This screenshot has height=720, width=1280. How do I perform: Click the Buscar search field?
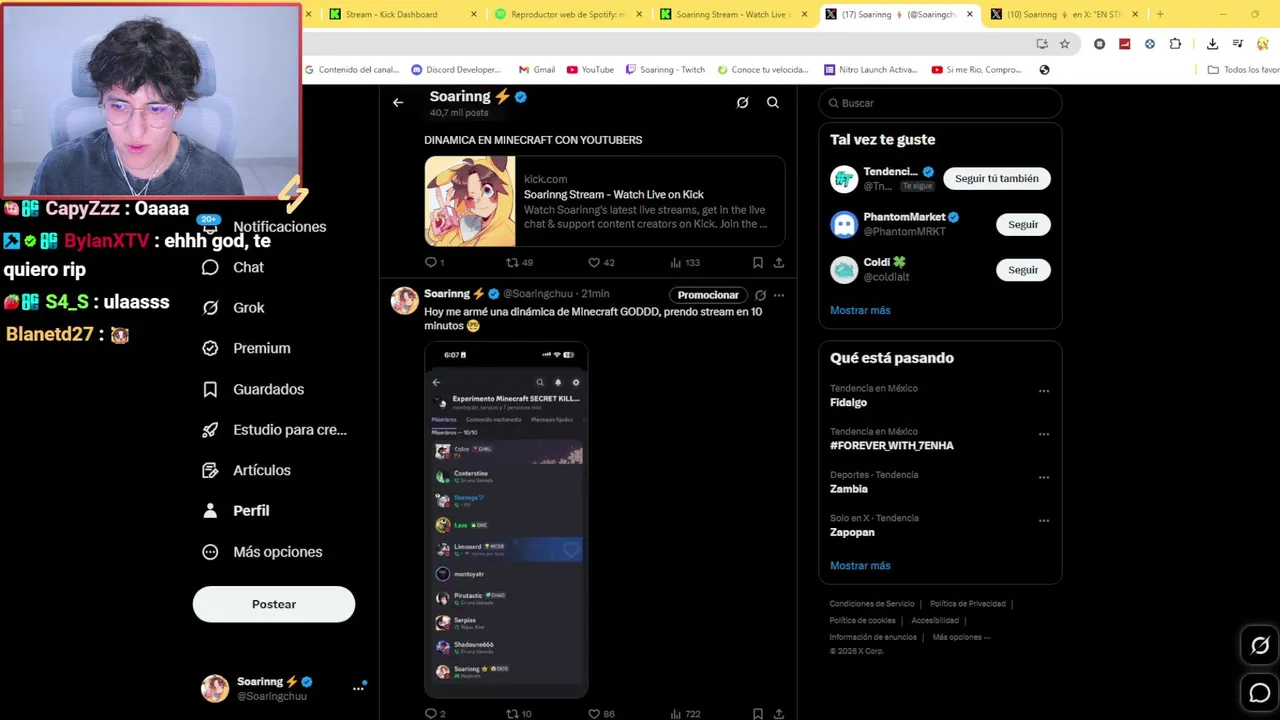point(940,103)
